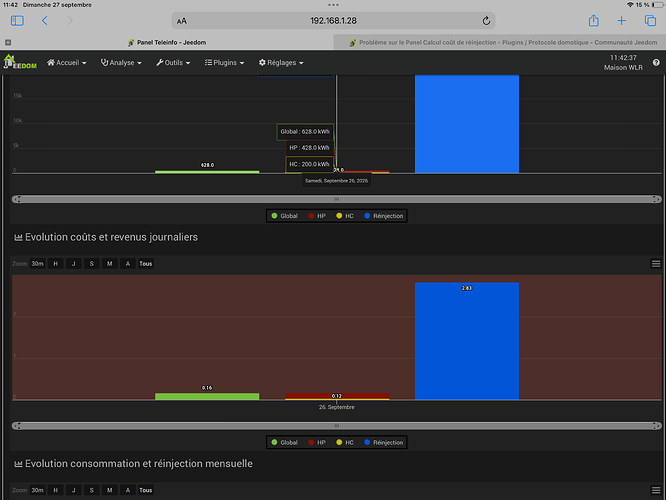The image size is (666, 500).
Task: Set costs chart zoom to M
Action: click(x=110, y=264)
